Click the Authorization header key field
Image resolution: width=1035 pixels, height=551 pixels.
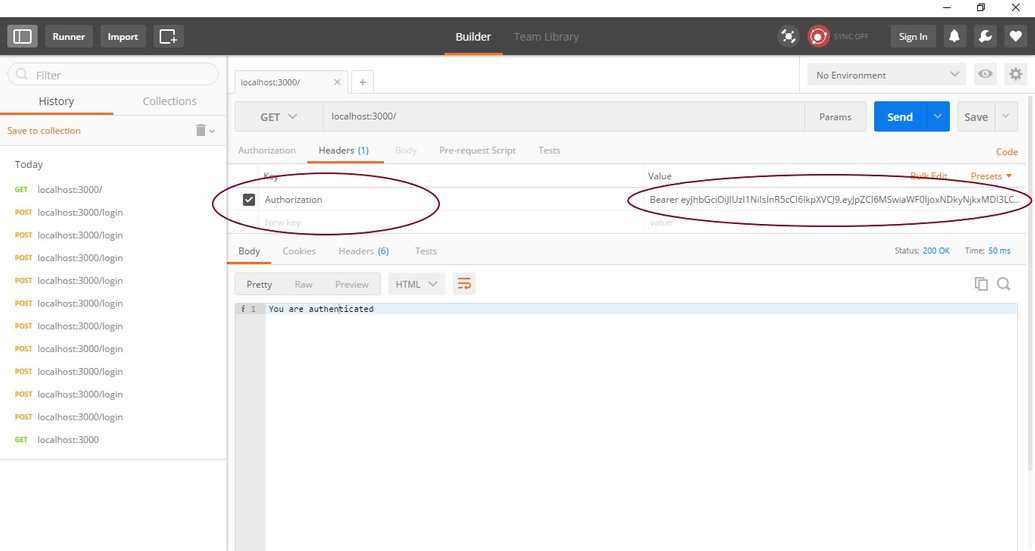coord(452,199)
